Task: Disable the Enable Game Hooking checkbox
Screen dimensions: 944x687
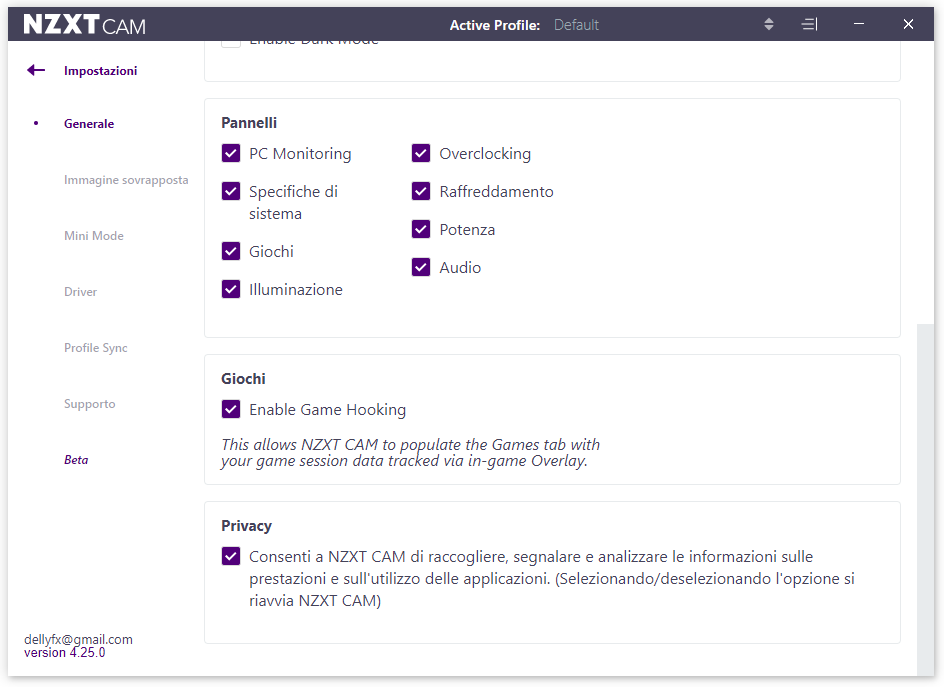Action: 231,409
